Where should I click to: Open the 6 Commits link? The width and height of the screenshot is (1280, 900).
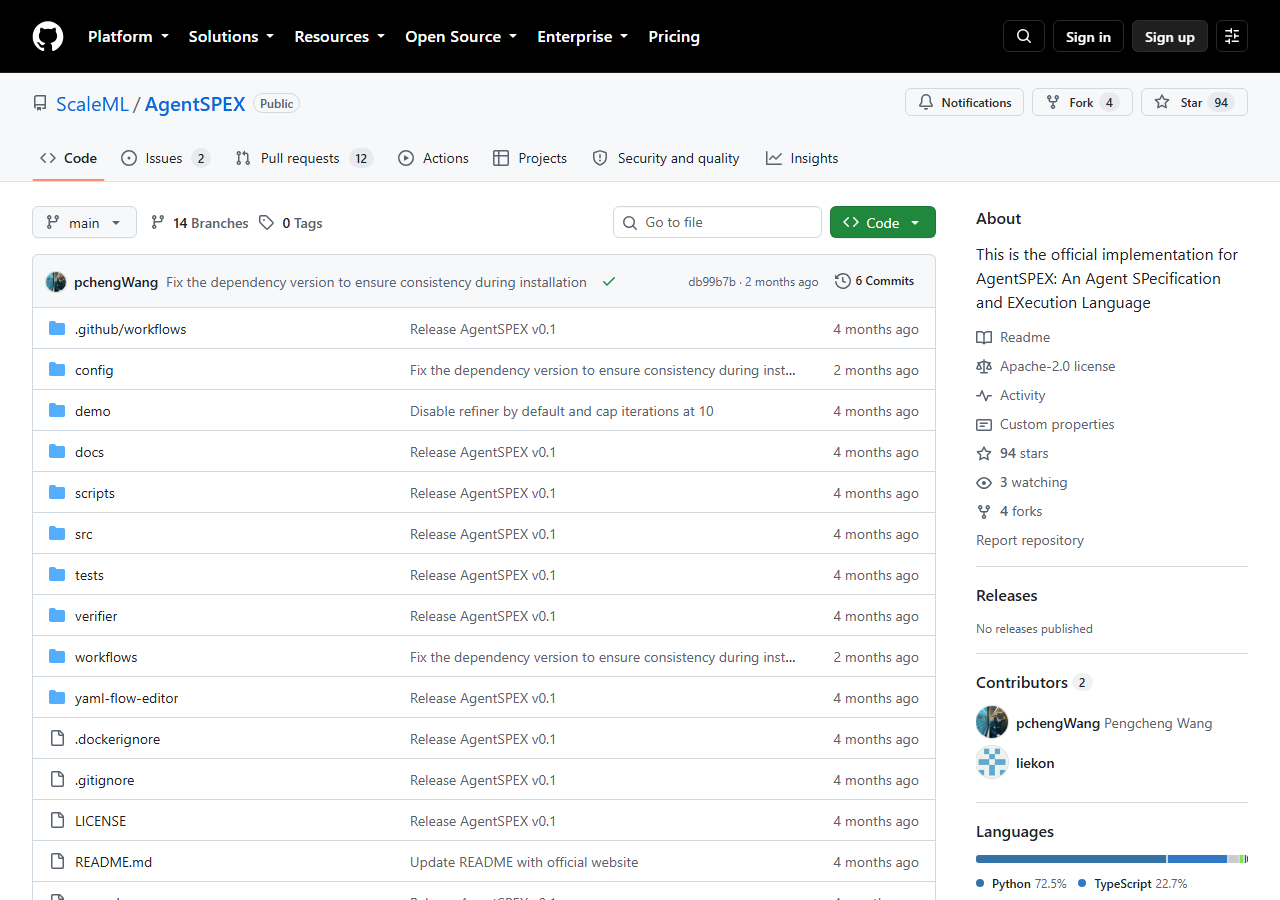(875, 281)
